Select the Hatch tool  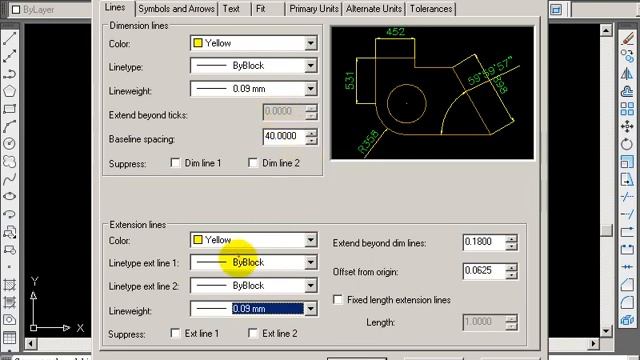click(x=9, y=284)
